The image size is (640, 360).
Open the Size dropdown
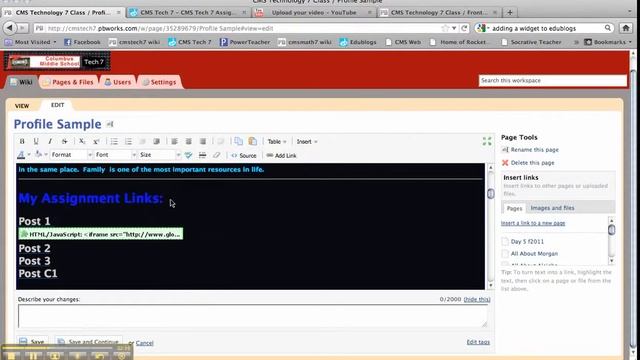pyautogui.click(x=160, y=155)
